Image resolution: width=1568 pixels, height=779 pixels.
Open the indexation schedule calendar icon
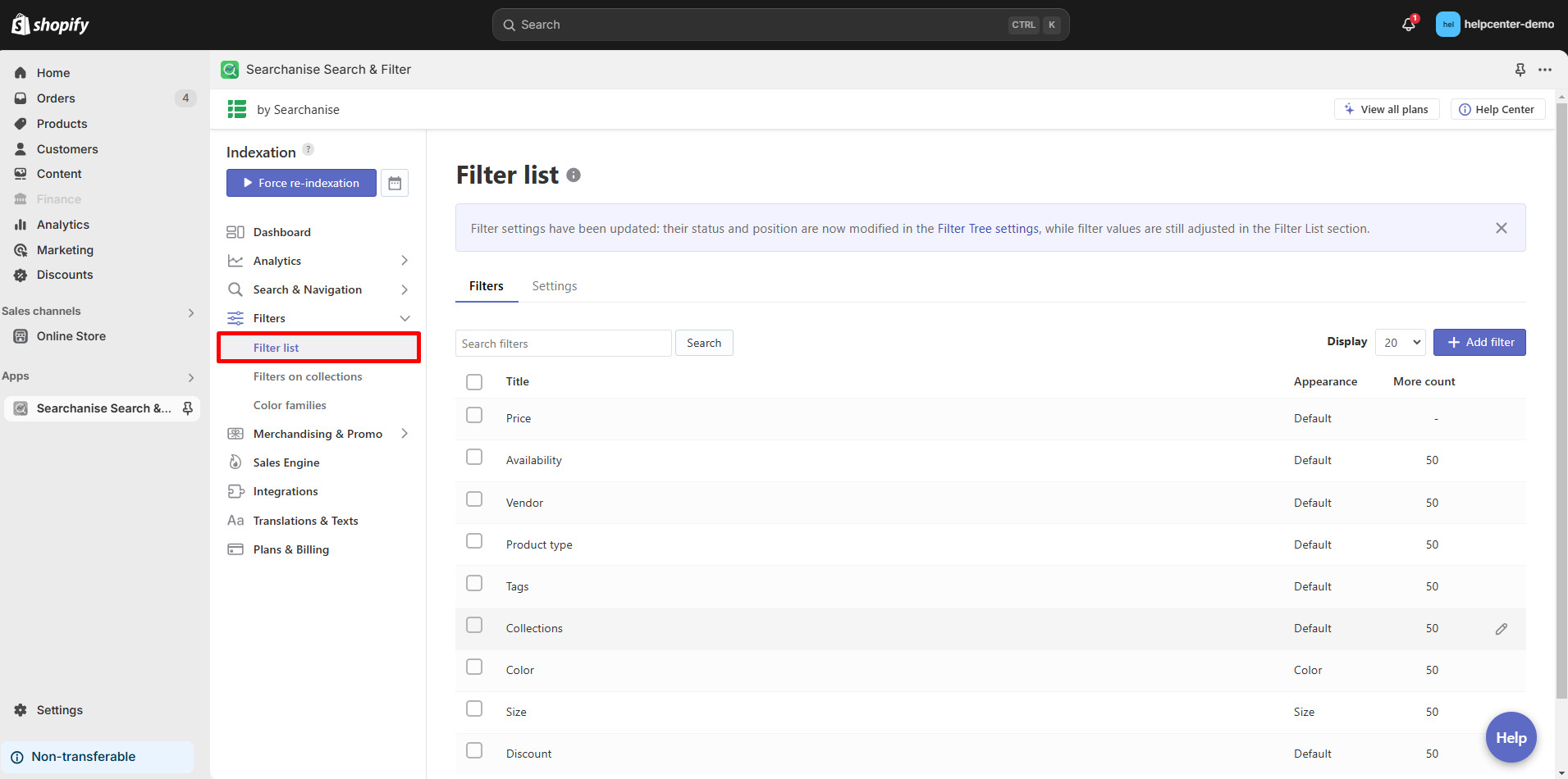[x=395, y=182]
